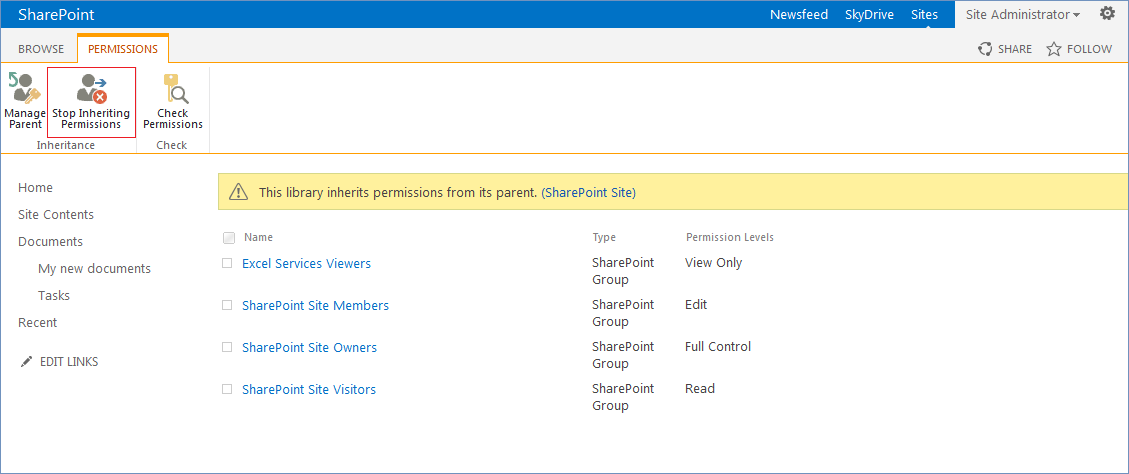Open My new documents library link
Screen dimensions: 1129x474
(x=94, y=269)
